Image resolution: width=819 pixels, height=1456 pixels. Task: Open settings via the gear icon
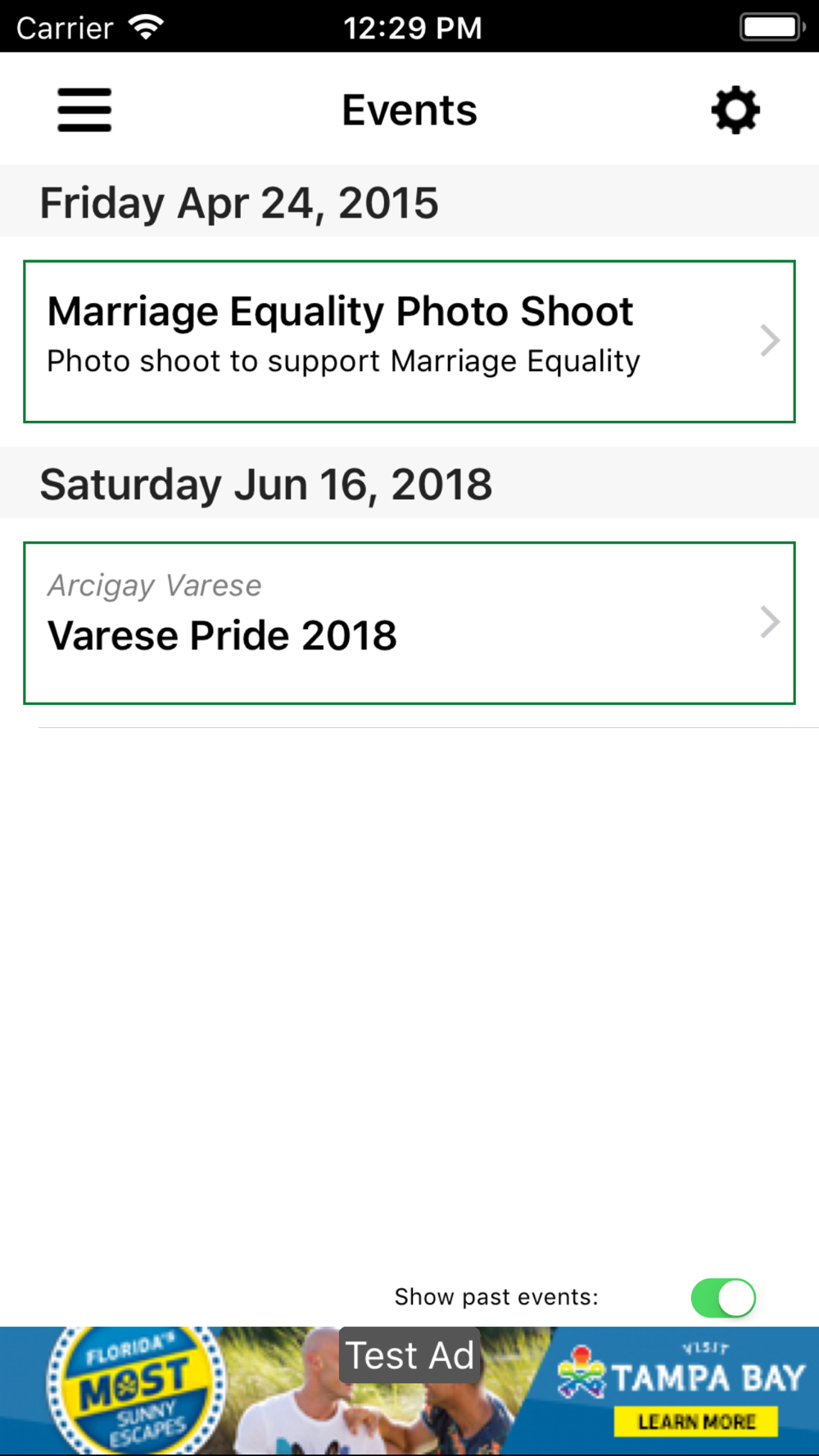click(x=735, y=111)
